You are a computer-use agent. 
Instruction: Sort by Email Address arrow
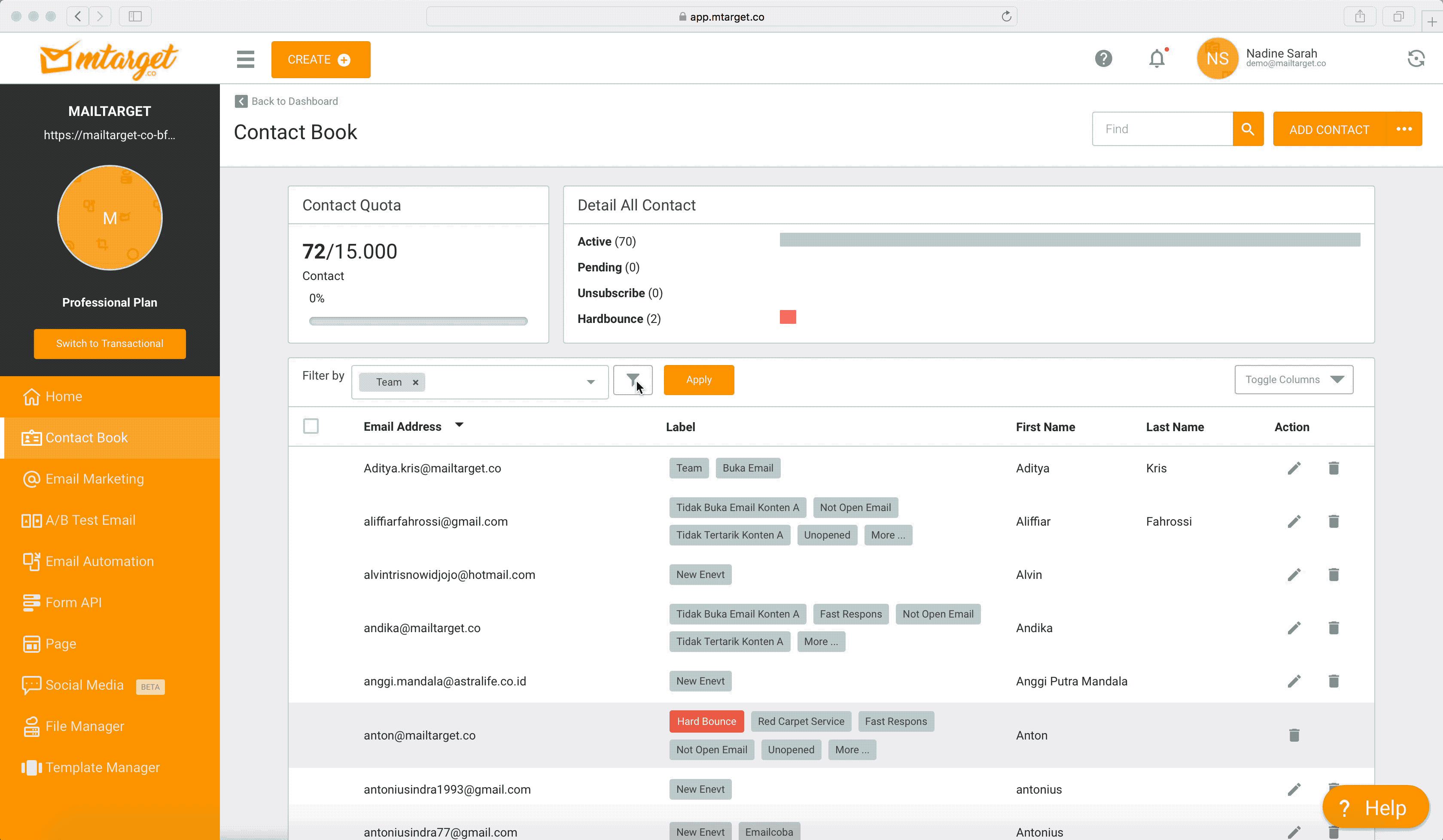pyautogui.click(x=459, y=426)
